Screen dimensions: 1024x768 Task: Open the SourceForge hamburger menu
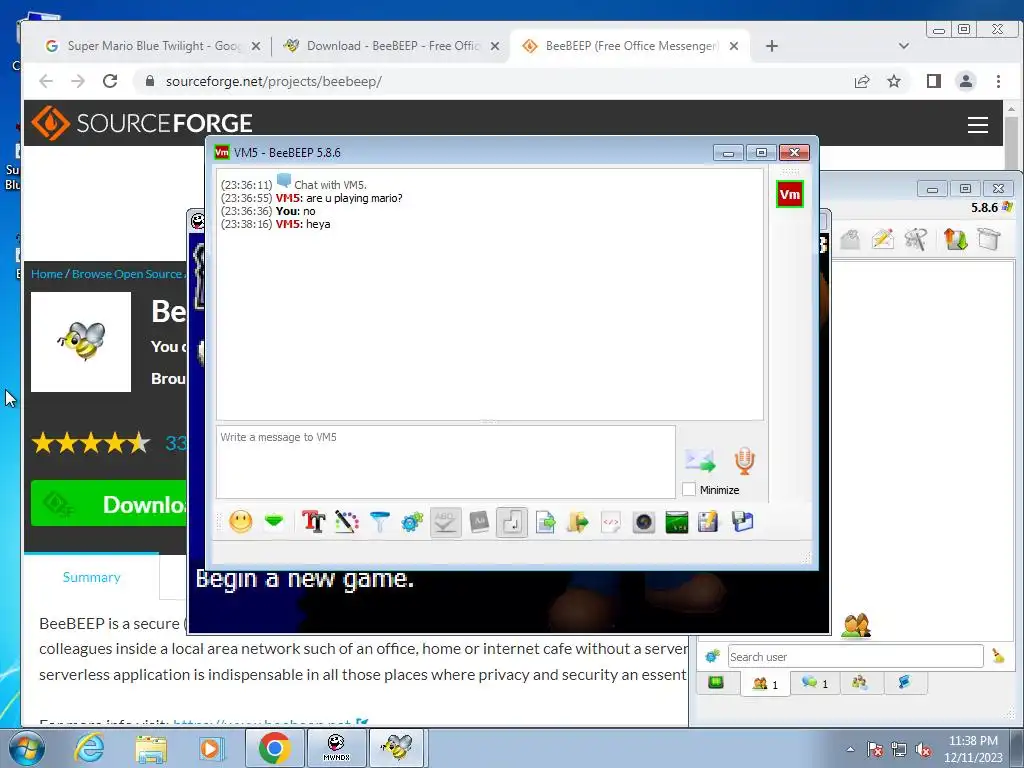point(978,124)
